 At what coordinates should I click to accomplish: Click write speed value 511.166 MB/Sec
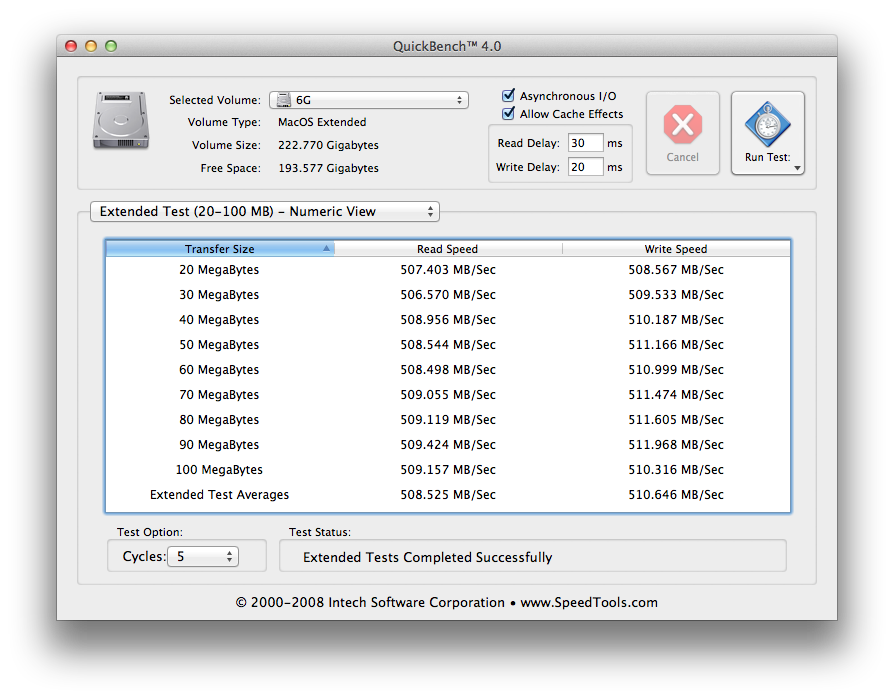(x=676, y=345)
